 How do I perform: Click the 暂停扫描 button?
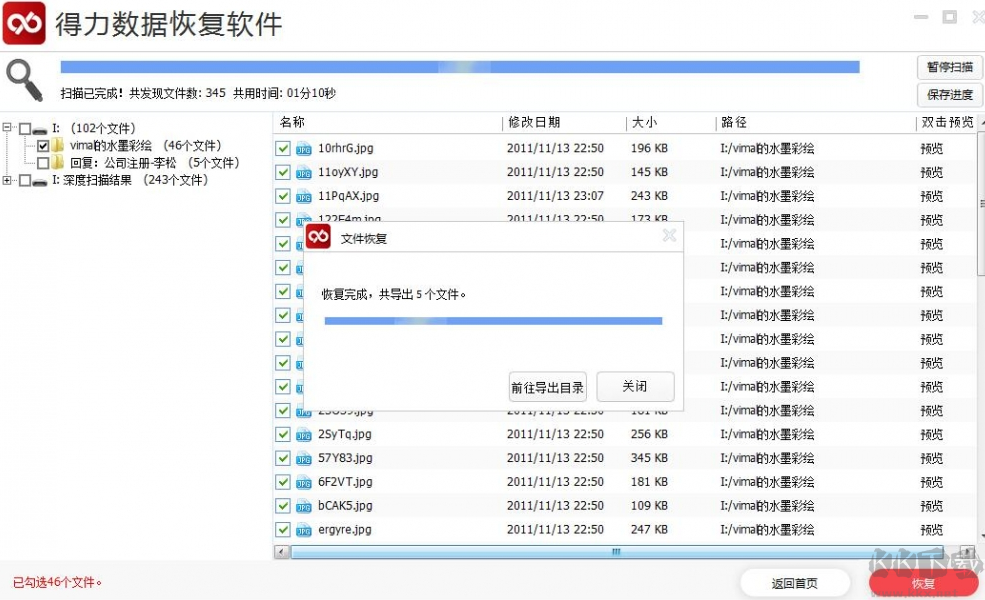949,67
